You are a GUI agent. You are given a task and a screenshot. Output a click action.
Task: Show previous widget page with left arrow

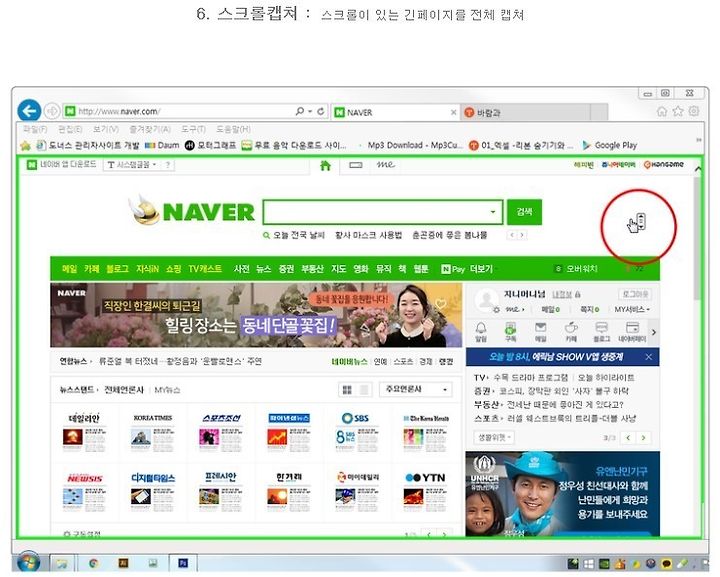coord(628,438)
